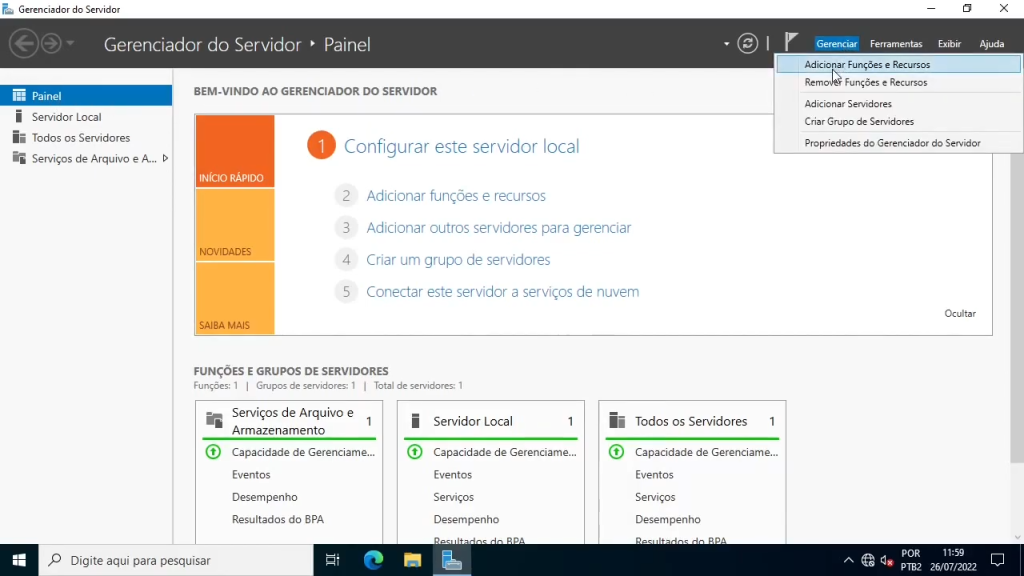
Task: Click Ocultar to hide welcome tile
Action: click(x=960, y=313)
